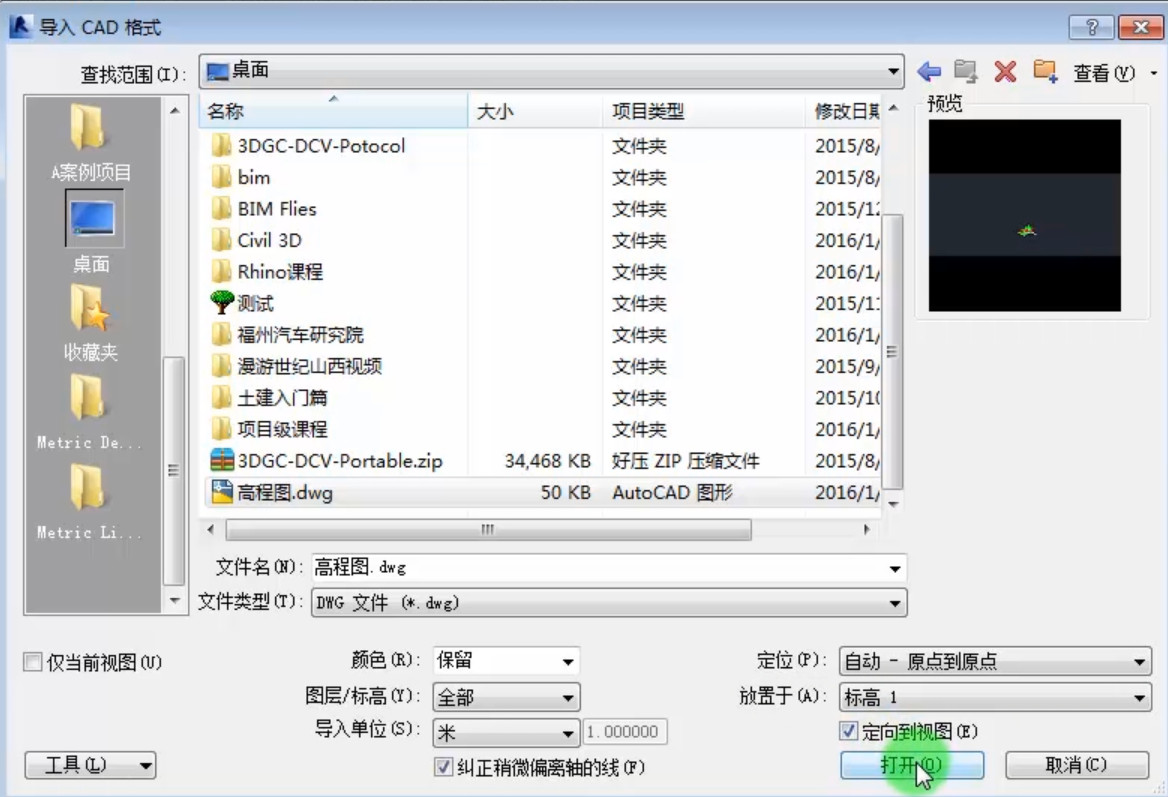Click the AutoCAD 图形 type cell

coord(673,492)
